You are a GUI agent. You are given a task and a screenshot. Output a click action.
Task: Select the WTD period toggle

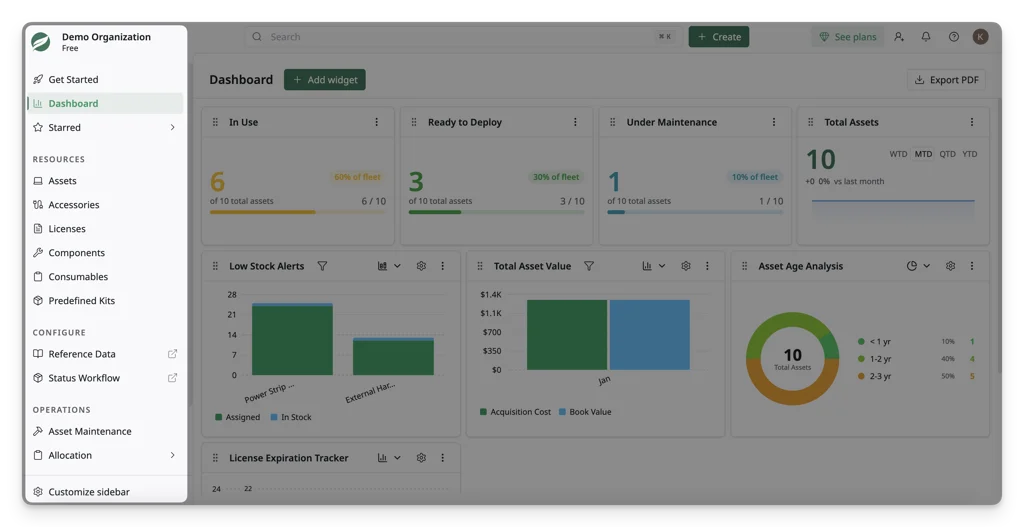[x=898, y=154]
